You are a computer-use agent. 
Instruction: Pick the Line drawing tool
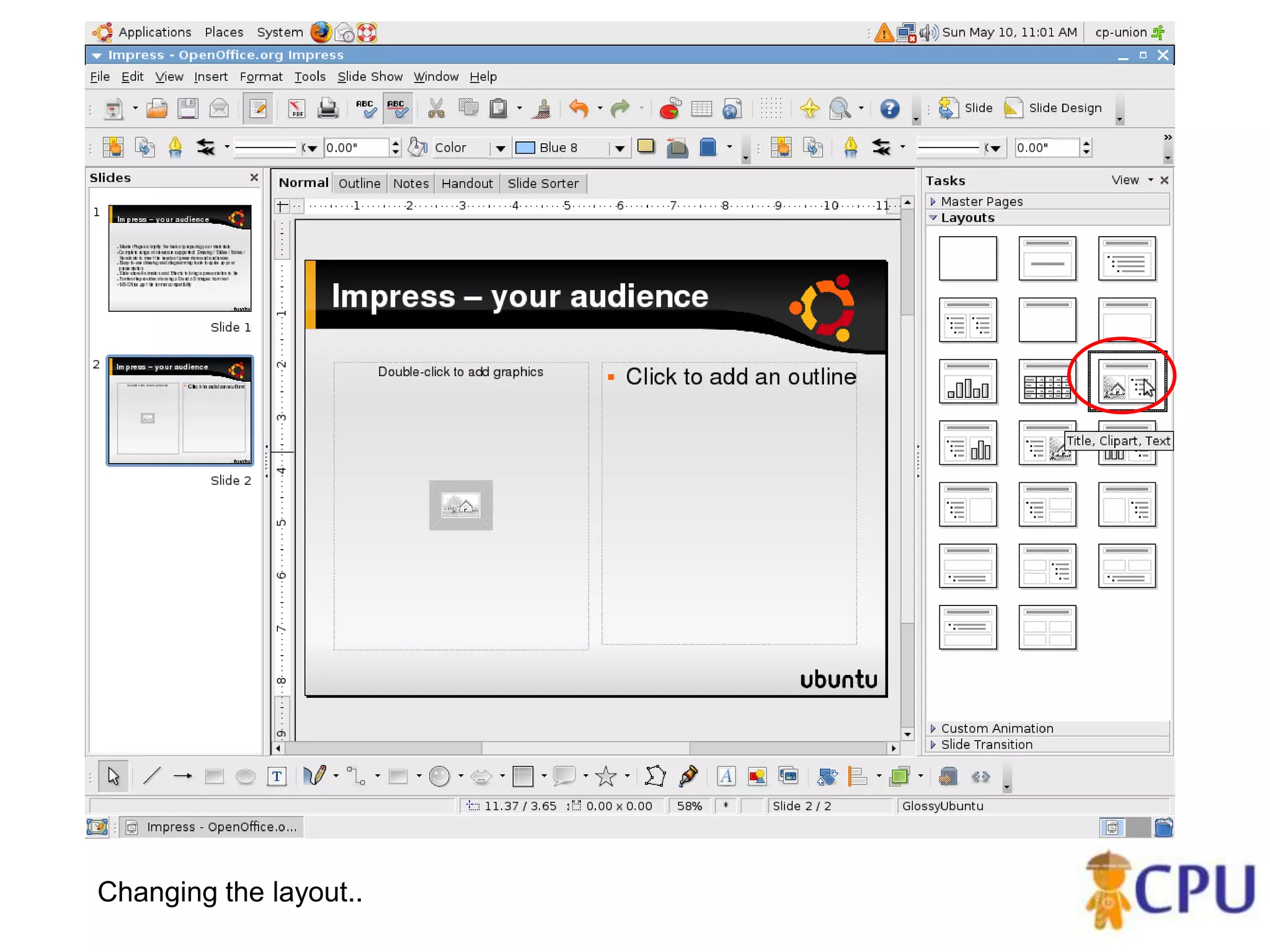tap(152, 776)
